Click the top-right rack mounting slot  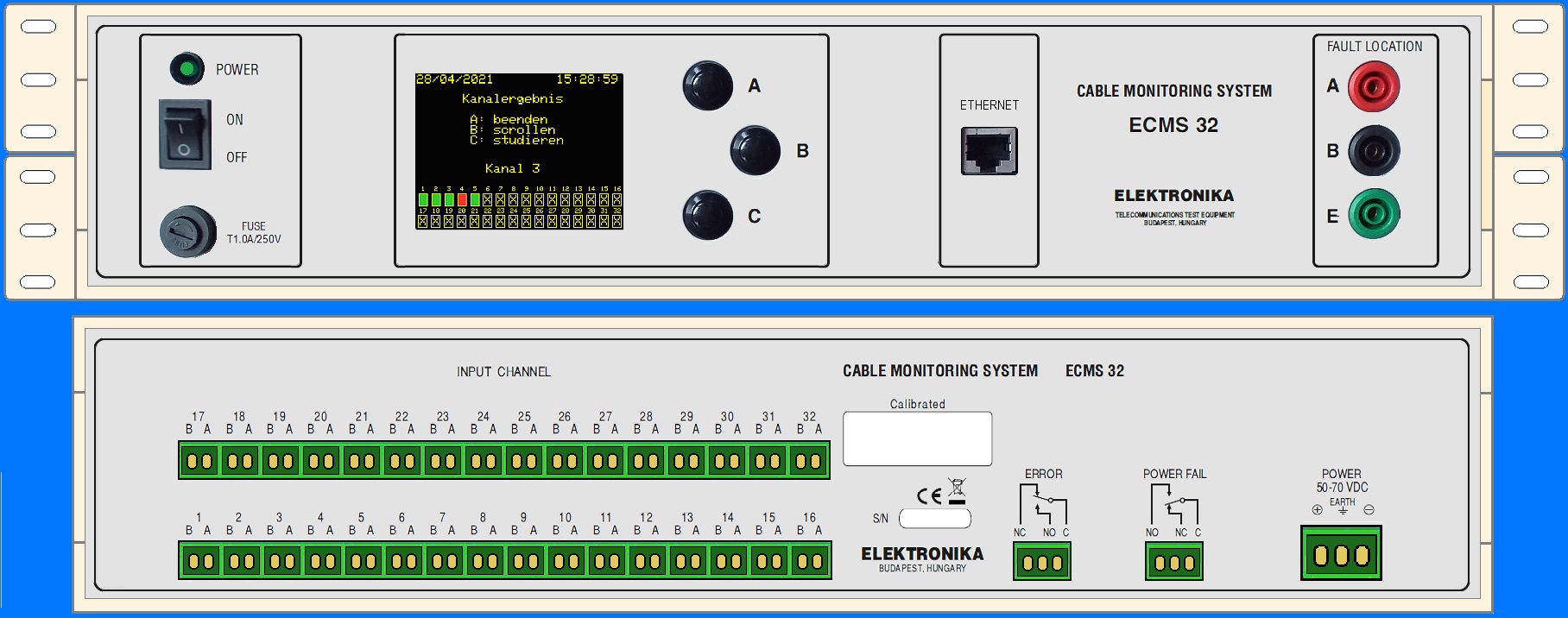click(x=1530, y=27)
